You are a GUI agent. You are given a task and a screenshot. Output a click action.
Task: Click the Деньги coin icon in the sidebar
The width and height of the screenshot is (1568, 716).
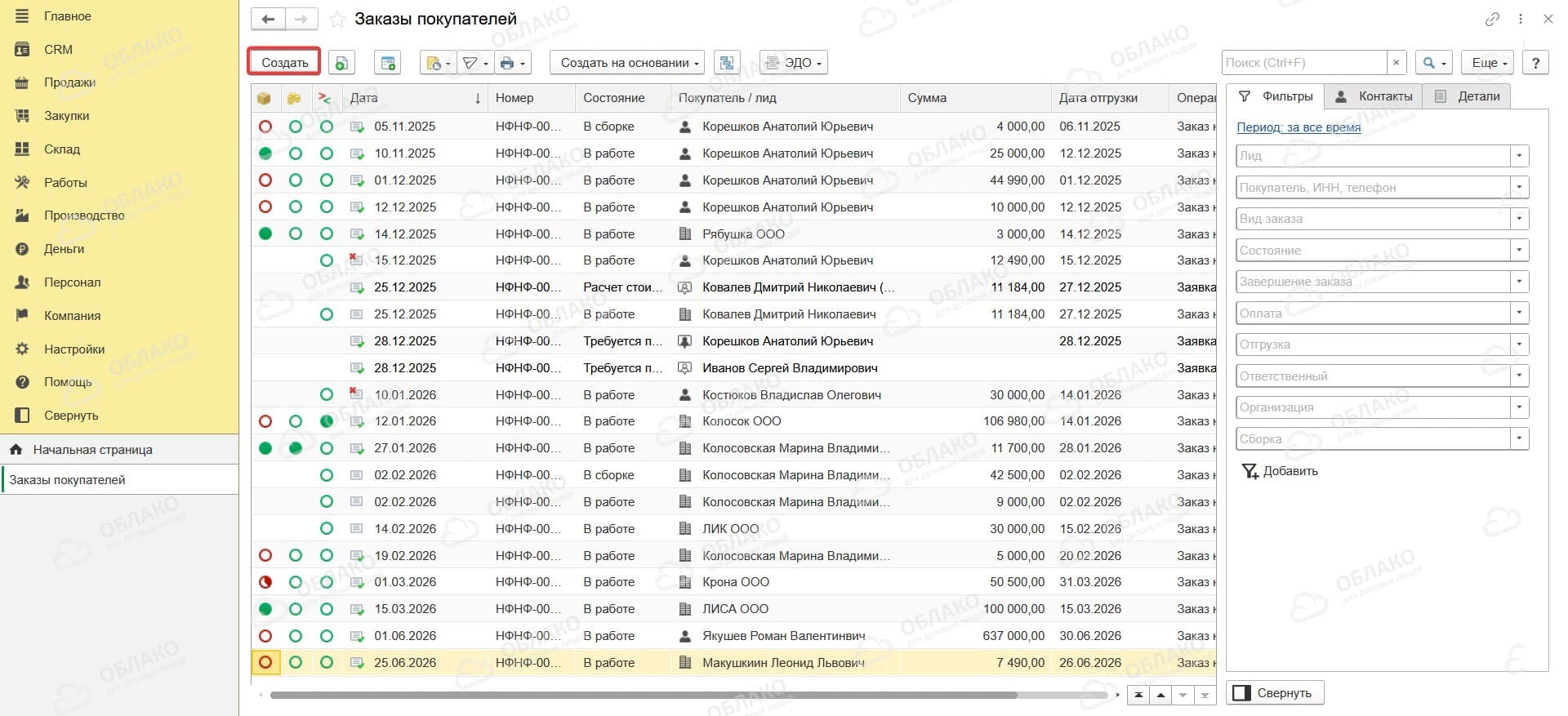[22, 249]
